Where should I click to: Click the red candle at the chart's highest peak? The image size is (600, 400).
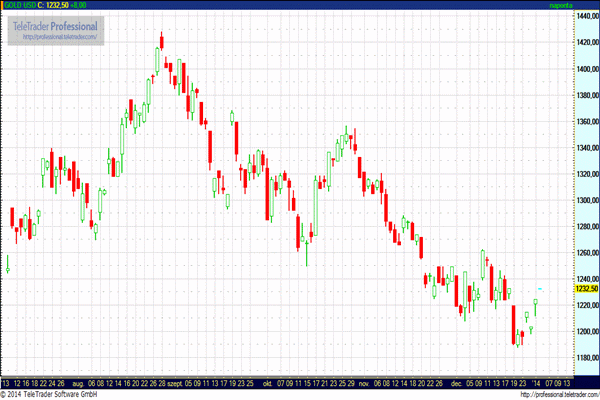(x=160, y=42)
